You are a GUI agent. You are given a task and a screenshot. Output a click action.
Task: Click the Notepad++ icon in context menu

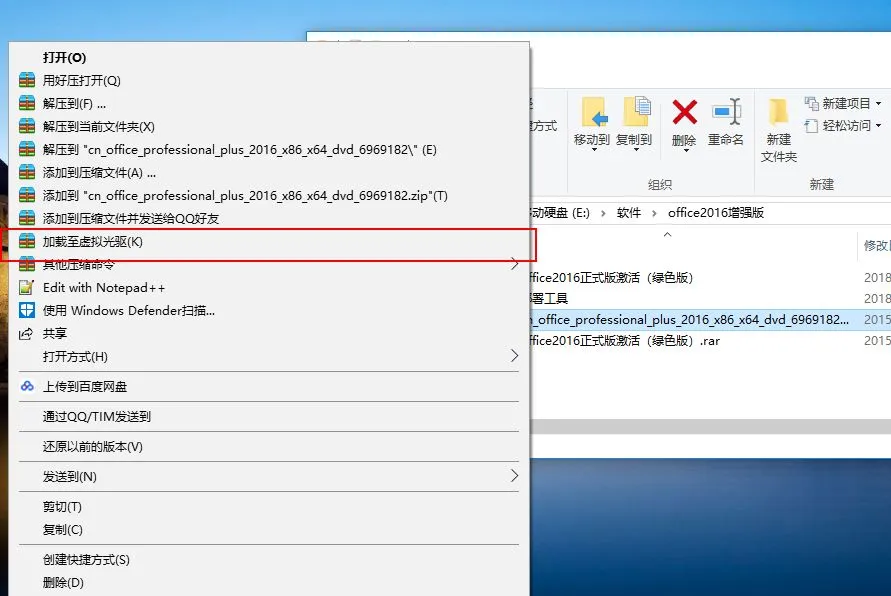coord(27,287)
